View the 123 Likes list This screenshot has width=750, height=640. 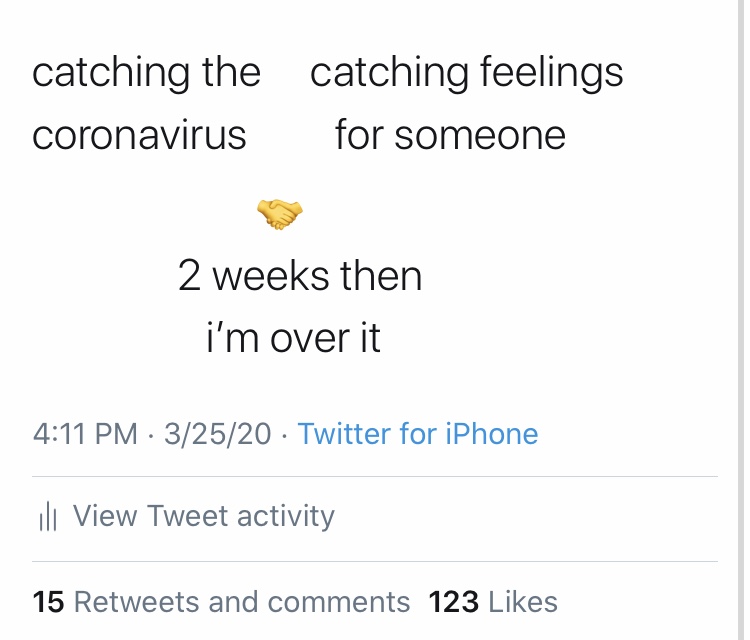pos(493,602)
